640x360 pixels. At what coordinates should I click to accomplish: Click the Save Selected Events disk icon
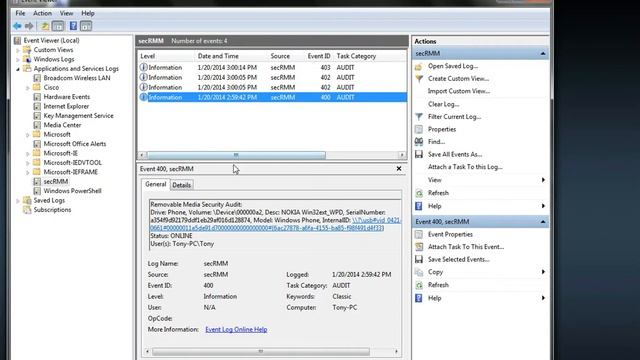coord(419,259)
